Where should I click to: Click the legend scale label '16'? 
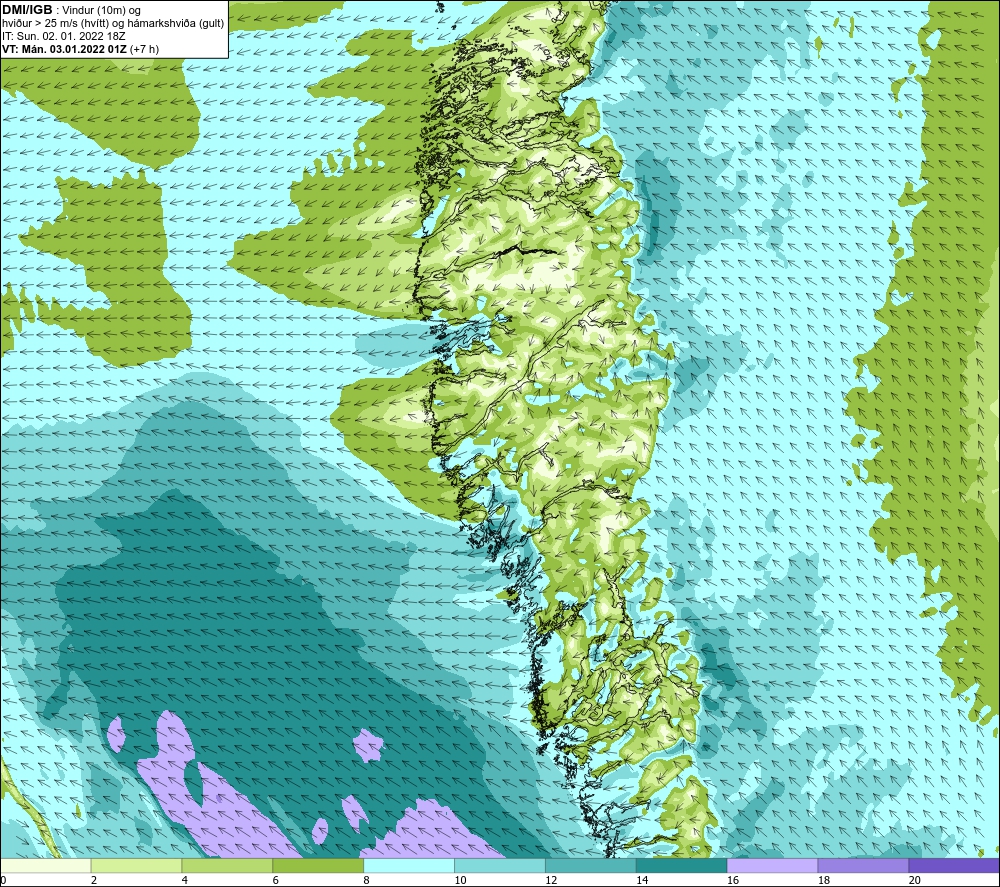[x=733, y=880]
